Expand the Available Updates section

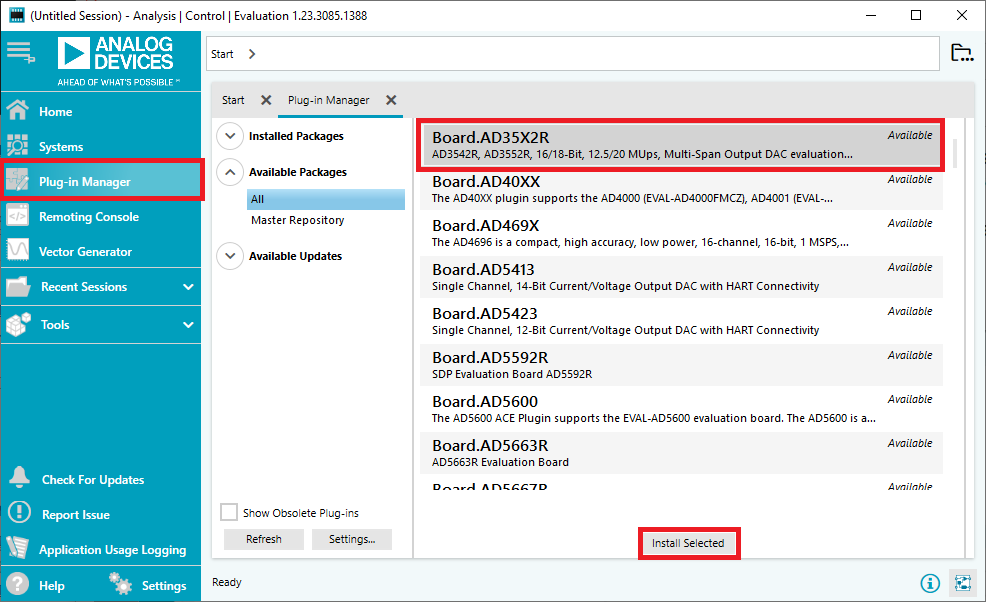pyautogui.click(x=230, y=256)
